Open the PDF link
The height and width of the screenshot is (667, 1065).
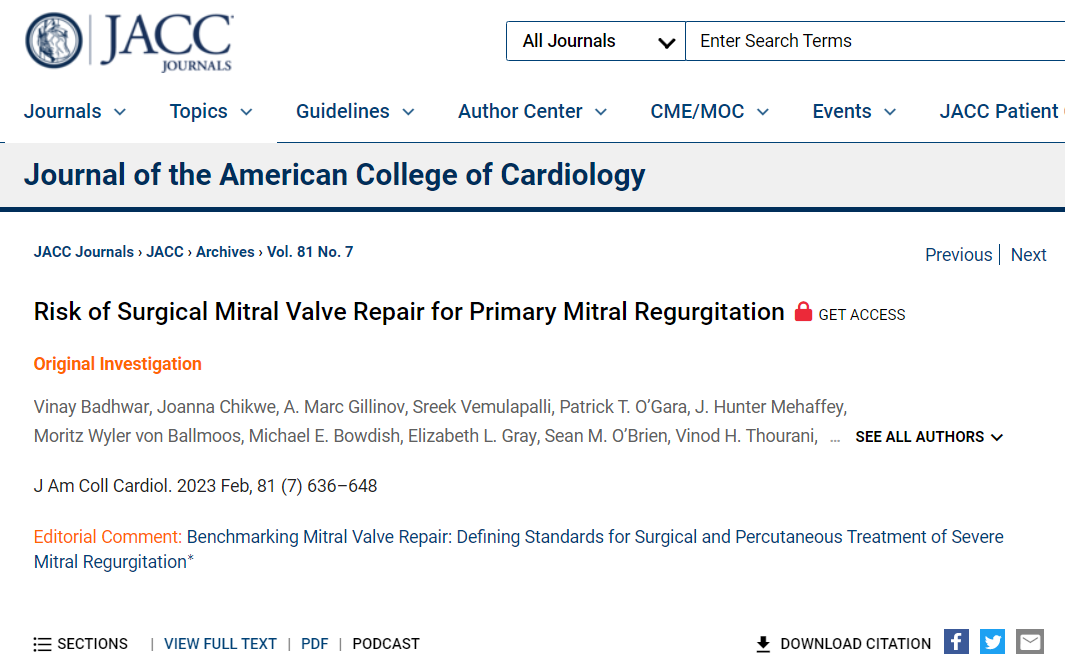tap(314, 644)
